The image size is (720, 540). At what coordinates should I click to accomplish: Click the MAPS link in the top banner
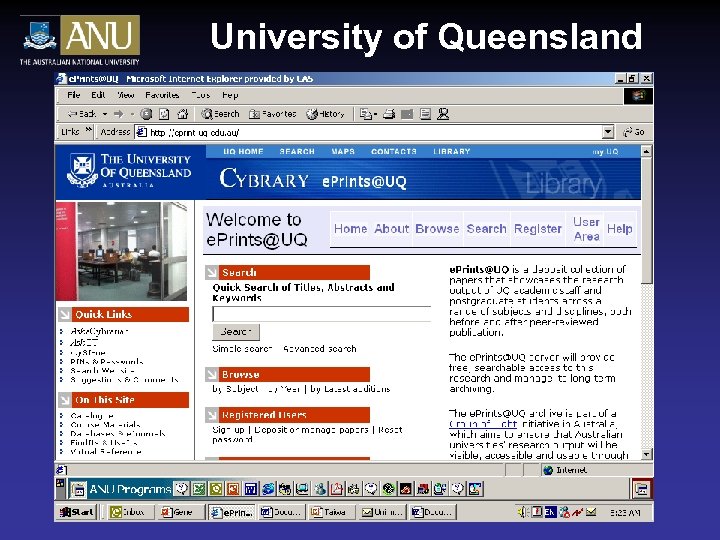pos(343,151)
